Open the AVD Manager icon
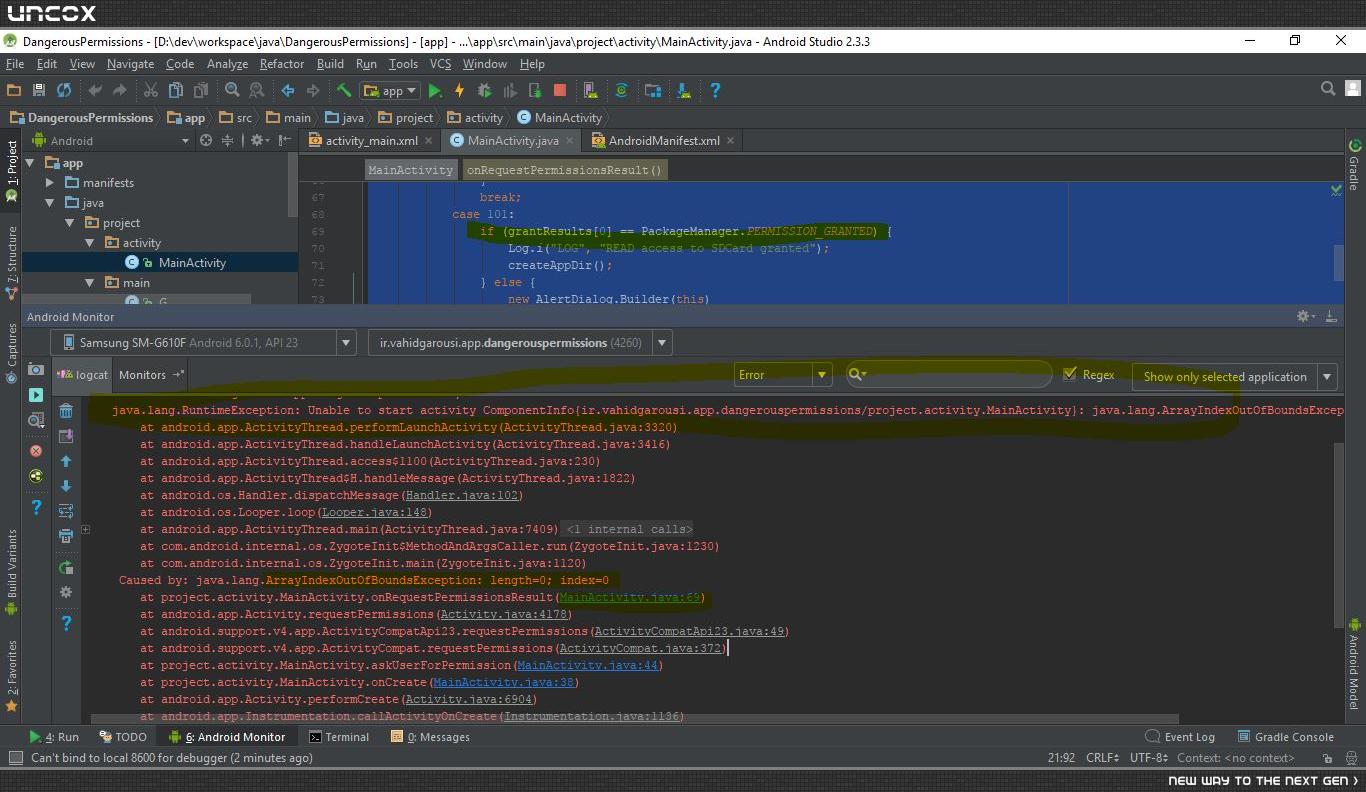 [x=590, y=90]
